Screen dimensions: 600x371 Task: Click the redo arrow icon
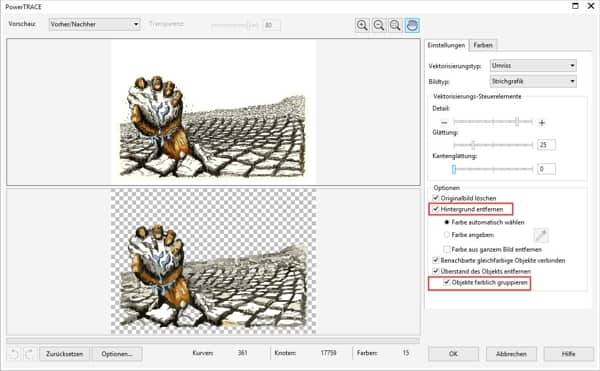point(29,354)
